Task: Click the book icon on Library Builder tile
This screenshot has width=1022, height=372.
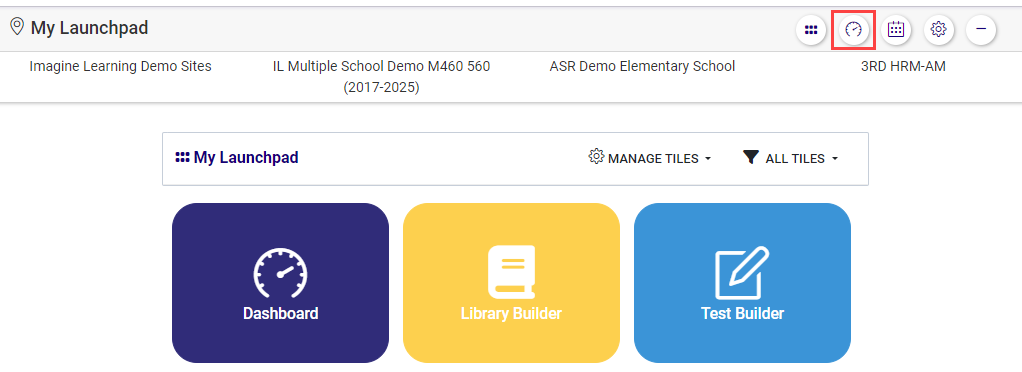Action: pos(512,272)
